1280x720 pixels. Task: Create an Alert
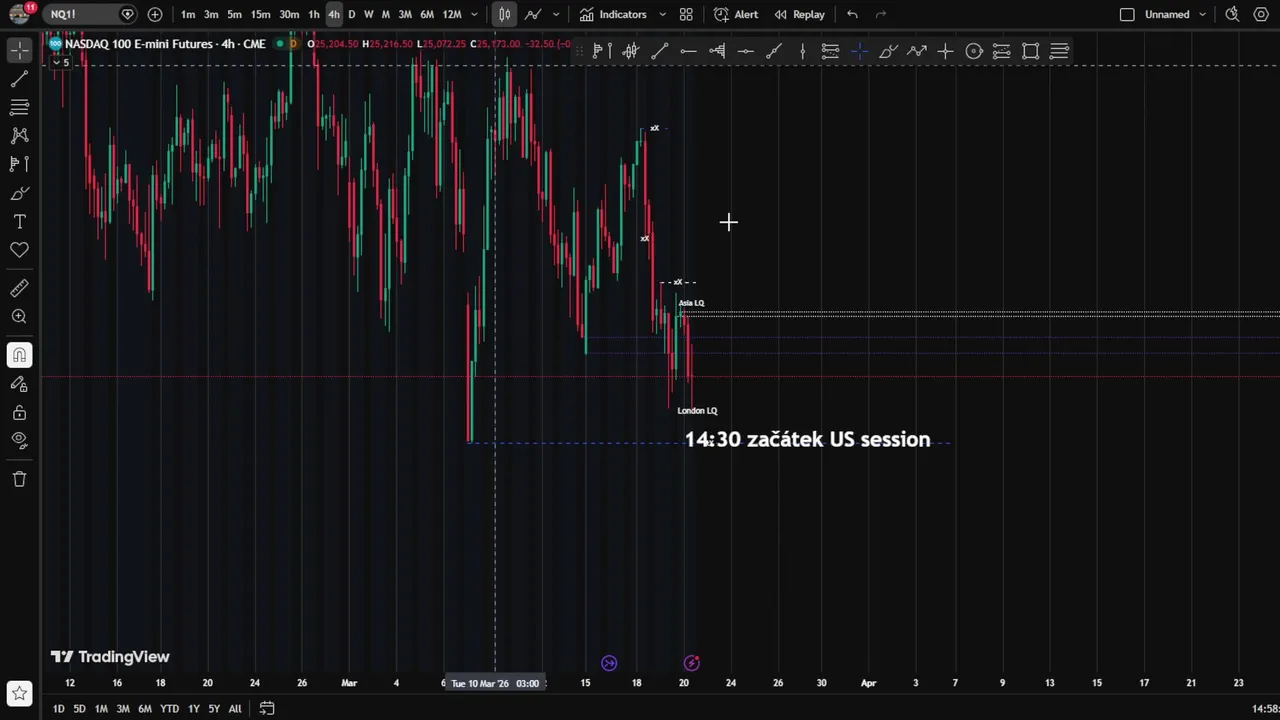point(736,14)
